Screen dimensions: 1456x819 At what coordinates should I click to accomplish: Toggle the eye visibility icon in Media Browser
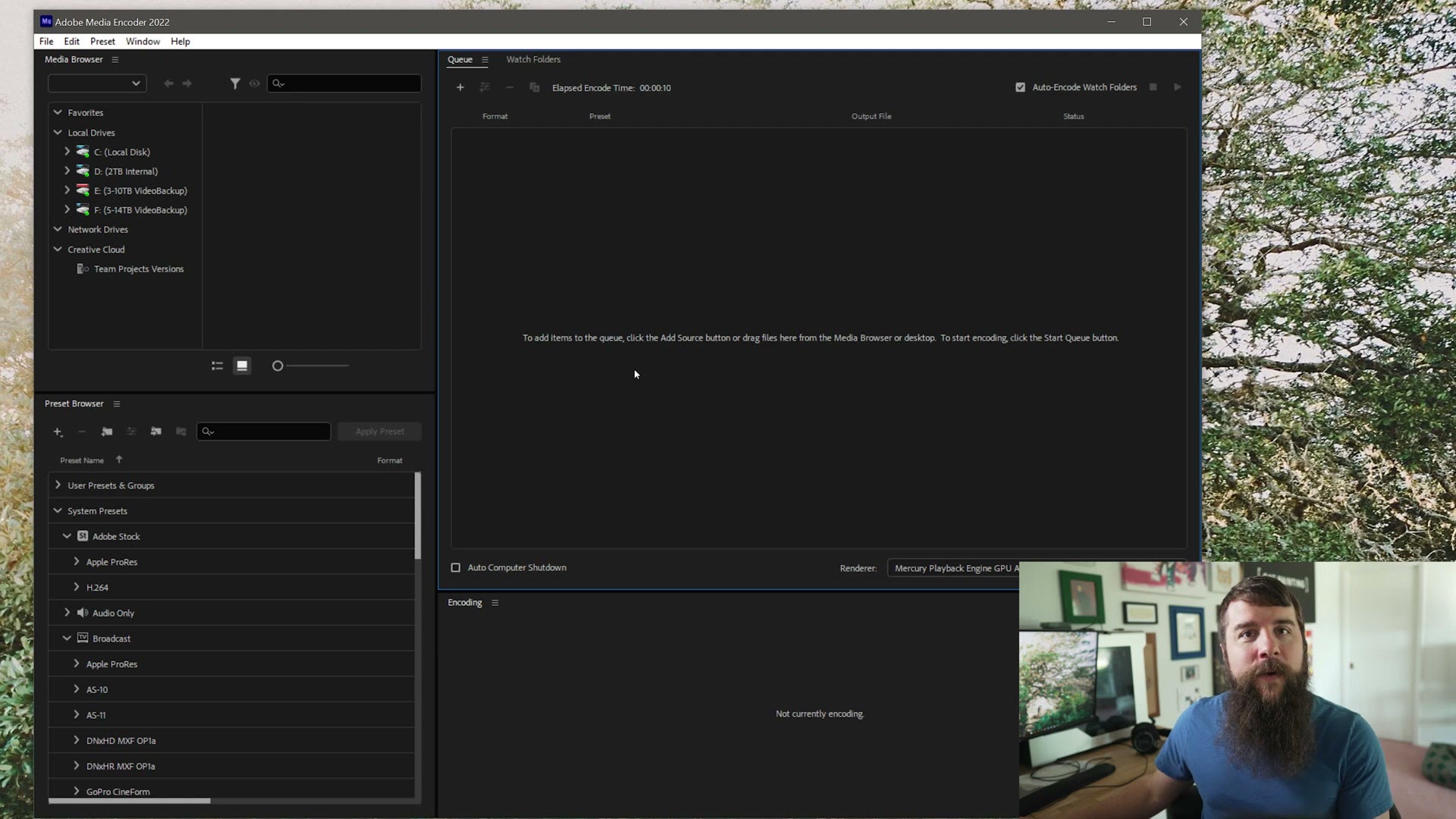point(254,83)
